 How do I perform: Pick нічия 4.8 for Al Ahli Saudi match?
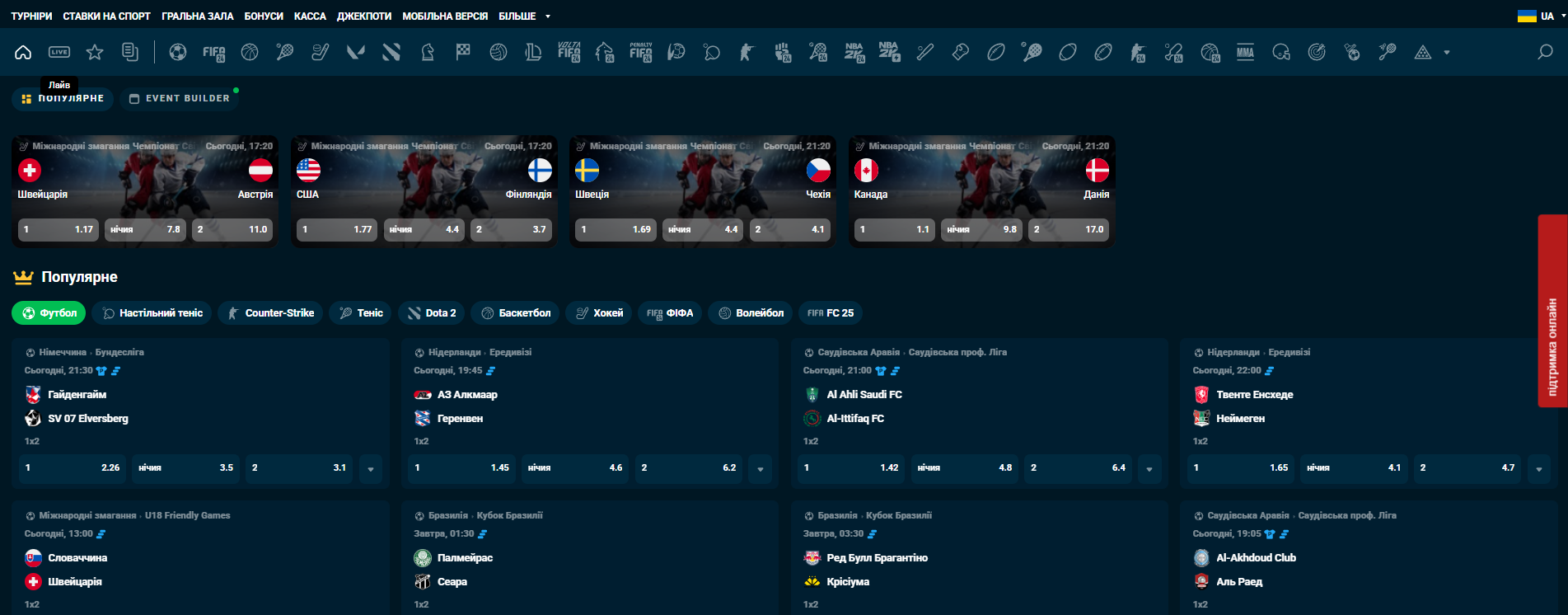point(965,468)
